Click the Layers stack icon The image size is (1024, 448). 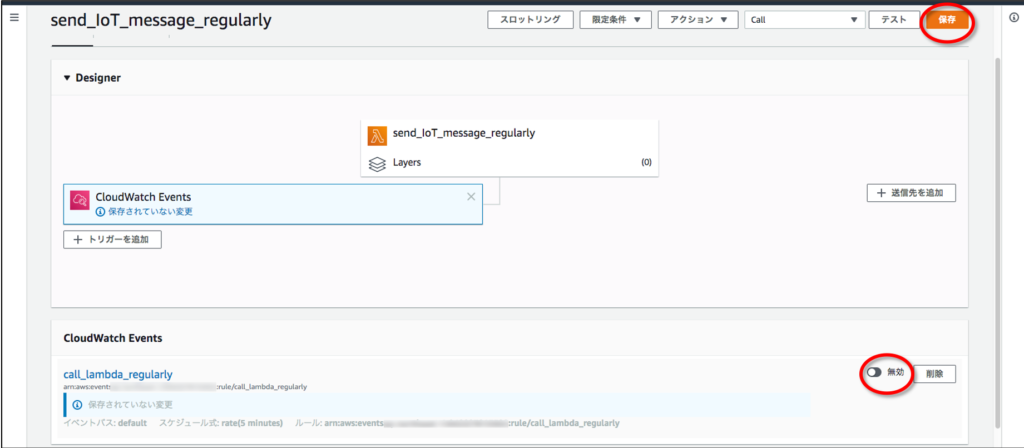tap(377, 163)
